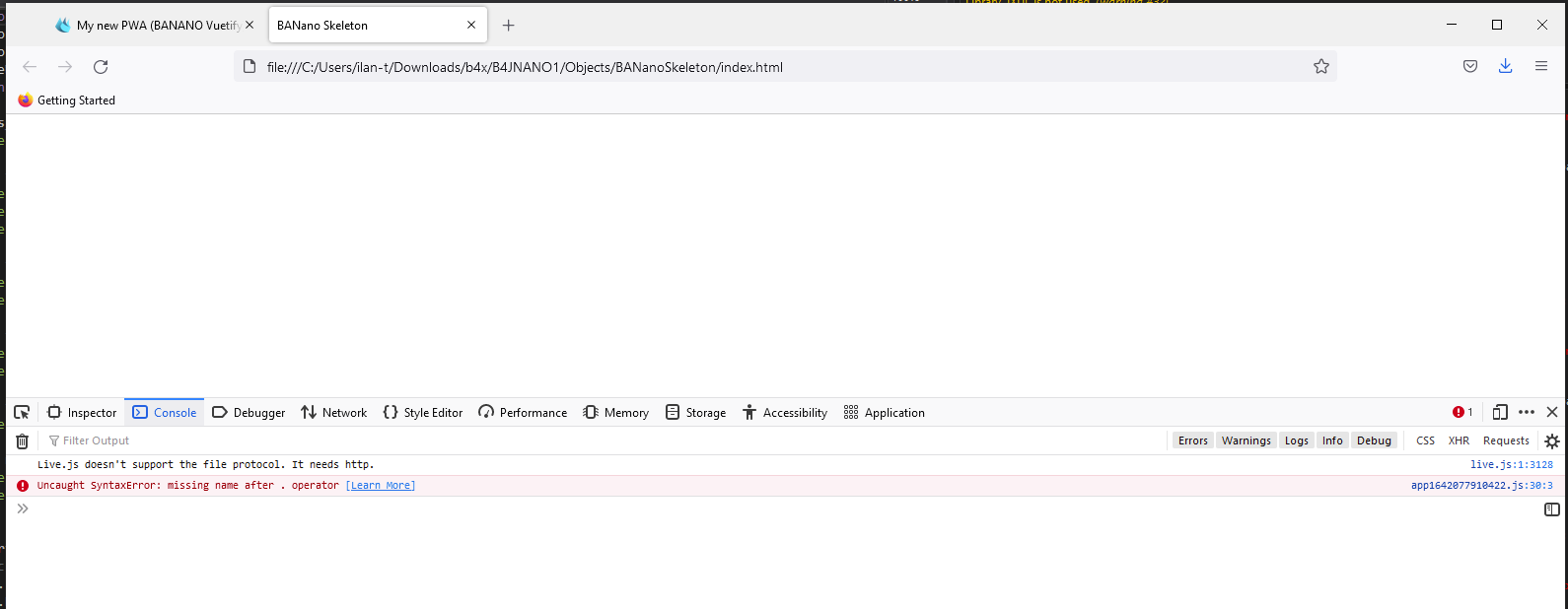
Task: Open the Application panel
Action: coord(885,413)
